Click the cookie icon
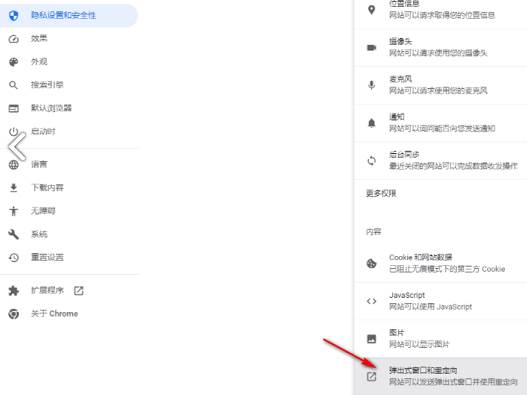527x395 pixels. pyautogui.click(x=371, y=263)
